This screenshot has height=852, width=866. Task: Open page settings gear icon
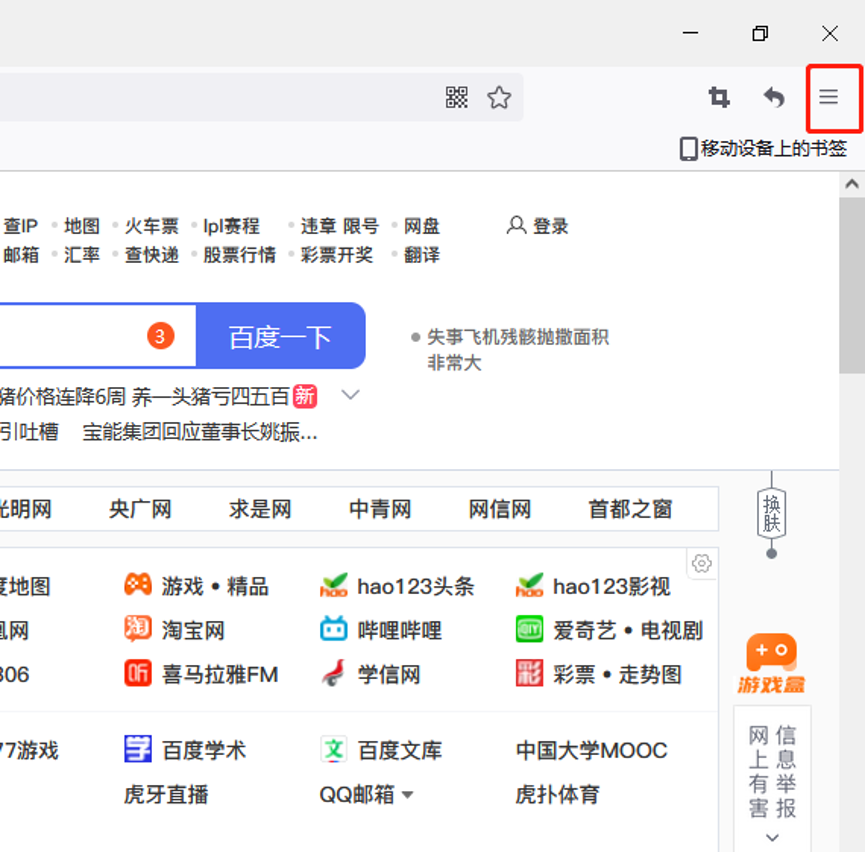click(702, 563)
